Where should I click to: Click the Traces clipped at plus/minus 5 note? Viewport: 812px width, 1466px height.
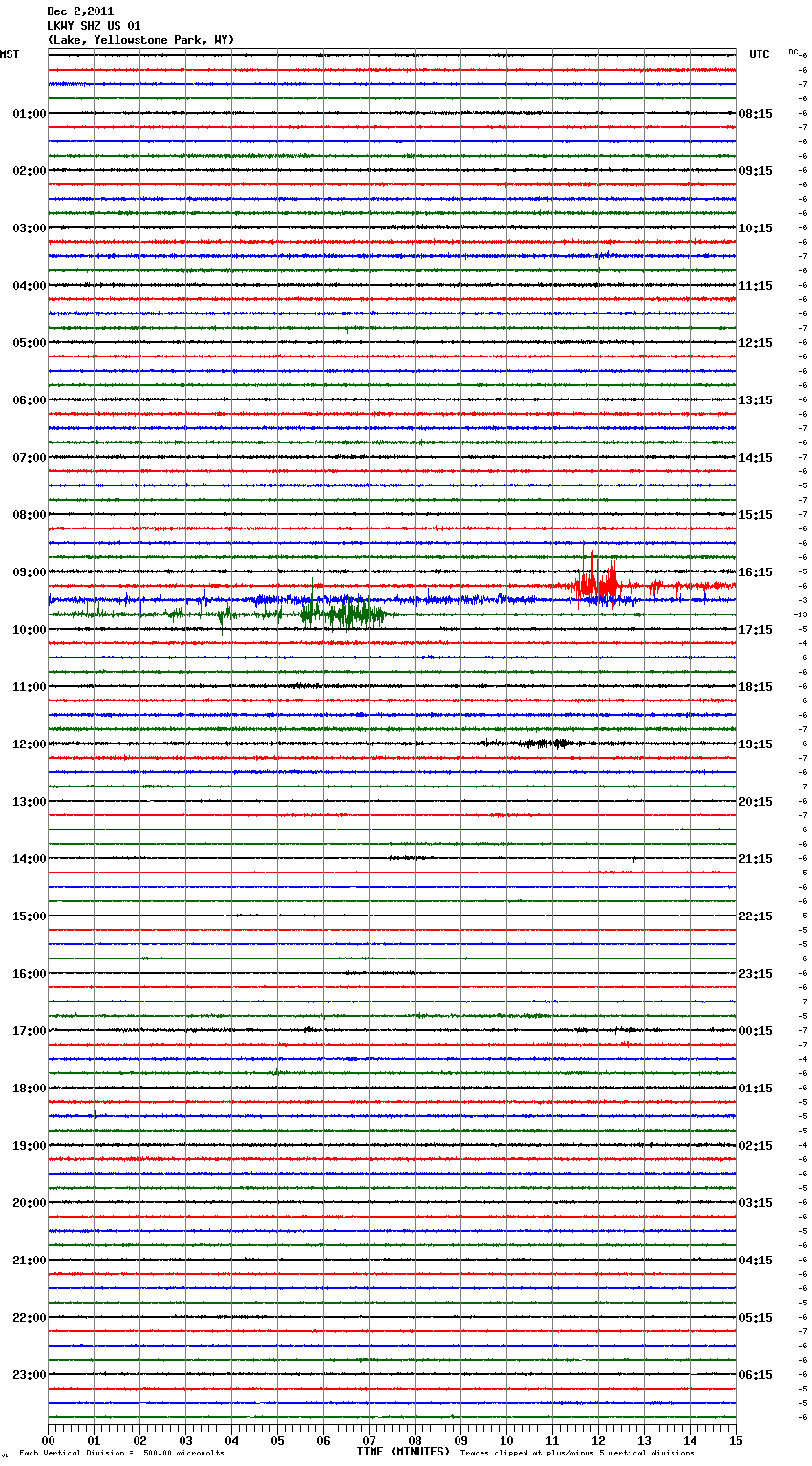(x=577, y=1453)
